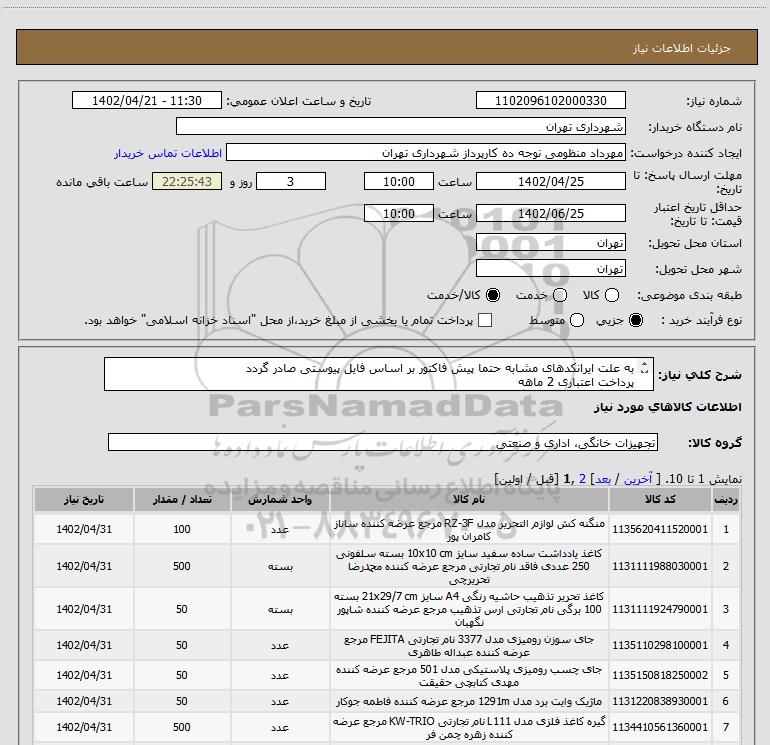The image size is (770, 745).
Task: Click scroll arrows of the description box
Action: [645, 367]
